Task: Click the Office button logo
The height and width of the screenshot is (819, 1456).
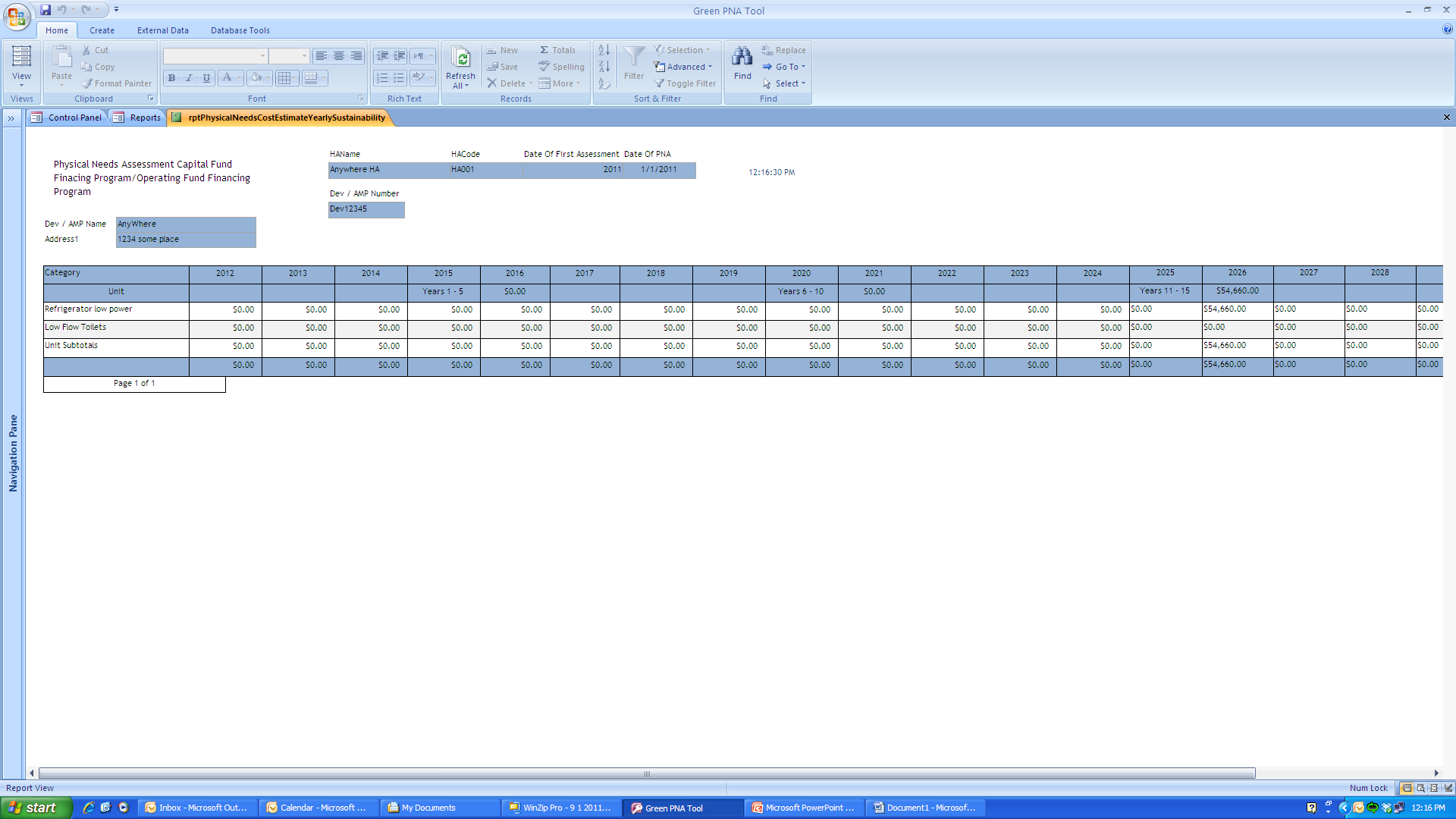Action: pos(16,16)
